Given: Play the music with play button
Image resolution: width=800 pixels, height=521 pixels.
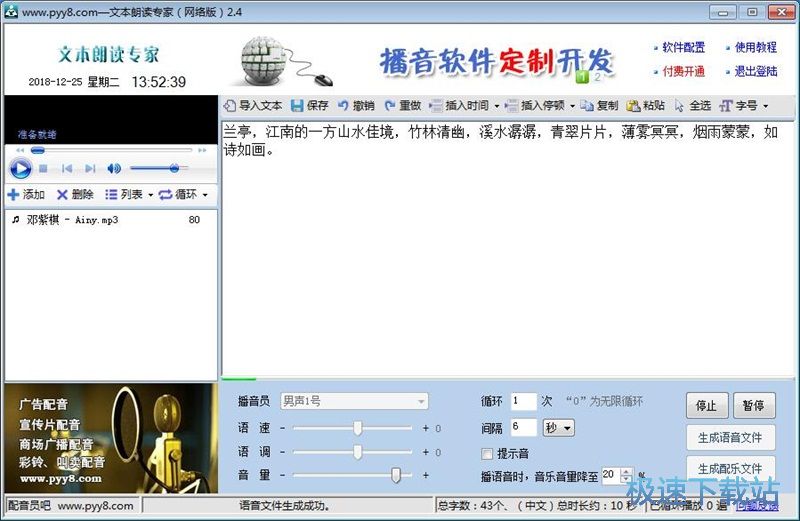Looking at the screenshot, I should (x=20, y=168).
